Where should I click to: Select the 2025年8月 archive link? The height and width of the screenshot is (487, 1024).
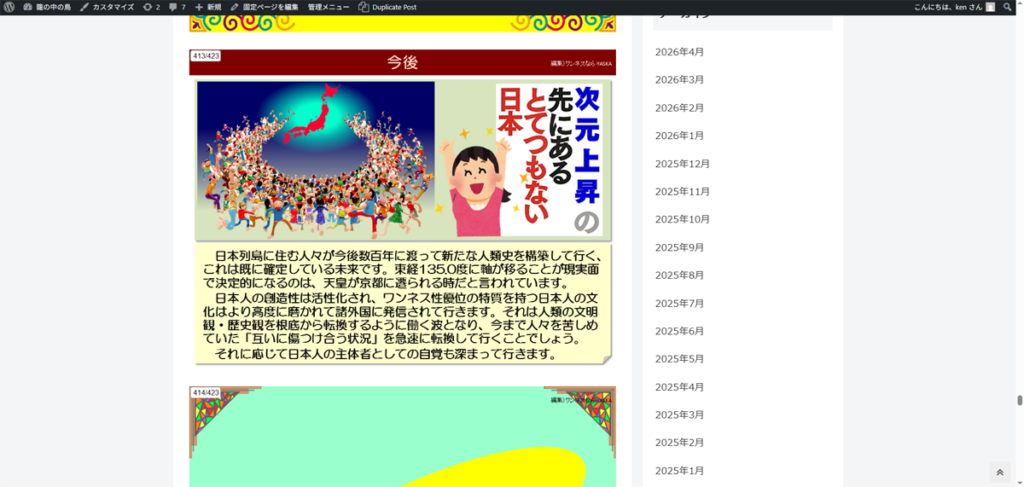click(679, 275)
